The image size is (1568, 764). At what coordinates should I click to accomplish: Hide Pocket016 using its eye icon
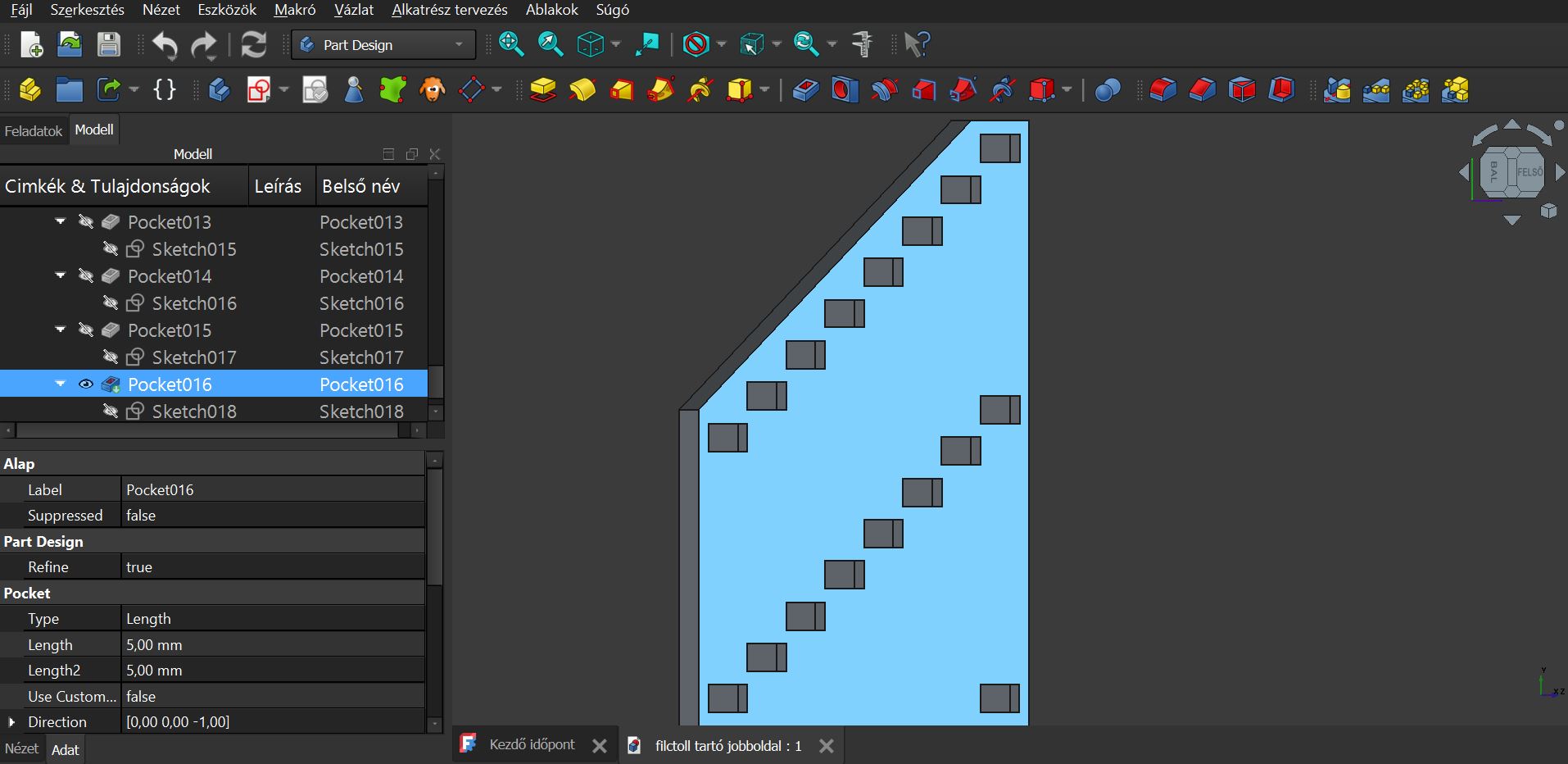[86, 384]
